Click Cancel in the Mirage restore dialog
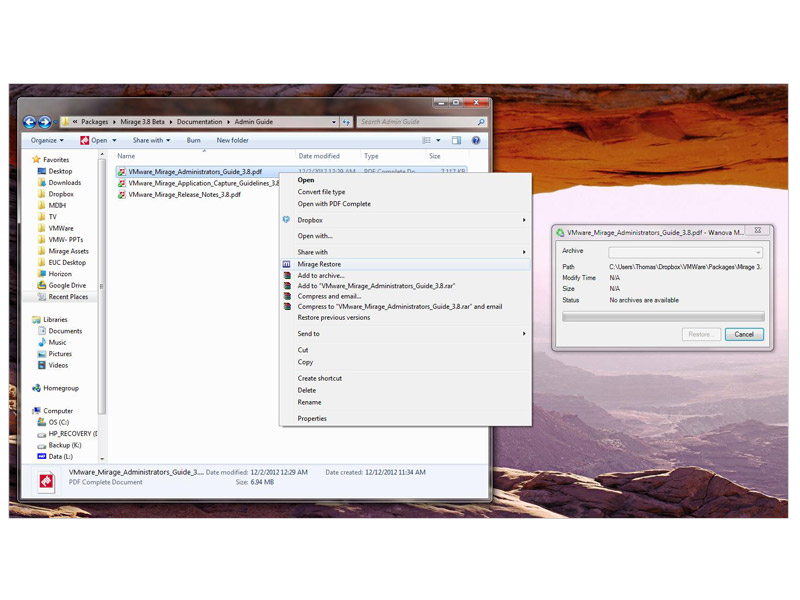Image resolution: width=800 pixels, height=600 pixels. coord(744,334)
